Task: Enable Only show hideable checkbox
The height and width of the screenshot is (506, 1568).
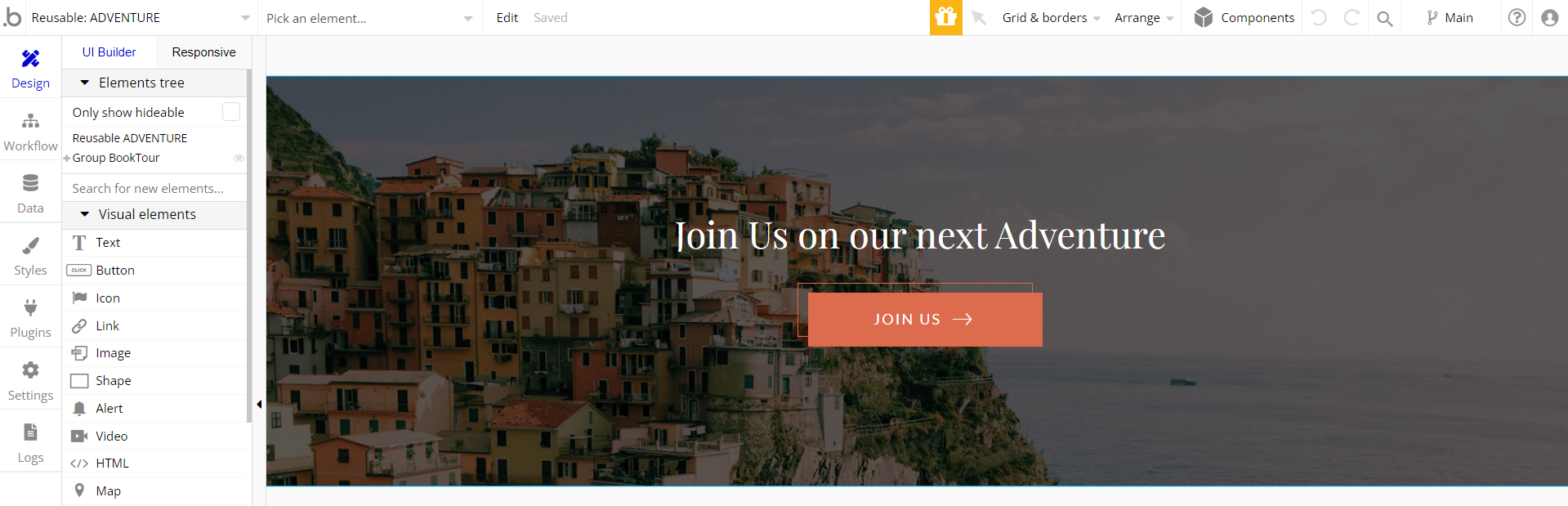Action: tap(231, 112)
